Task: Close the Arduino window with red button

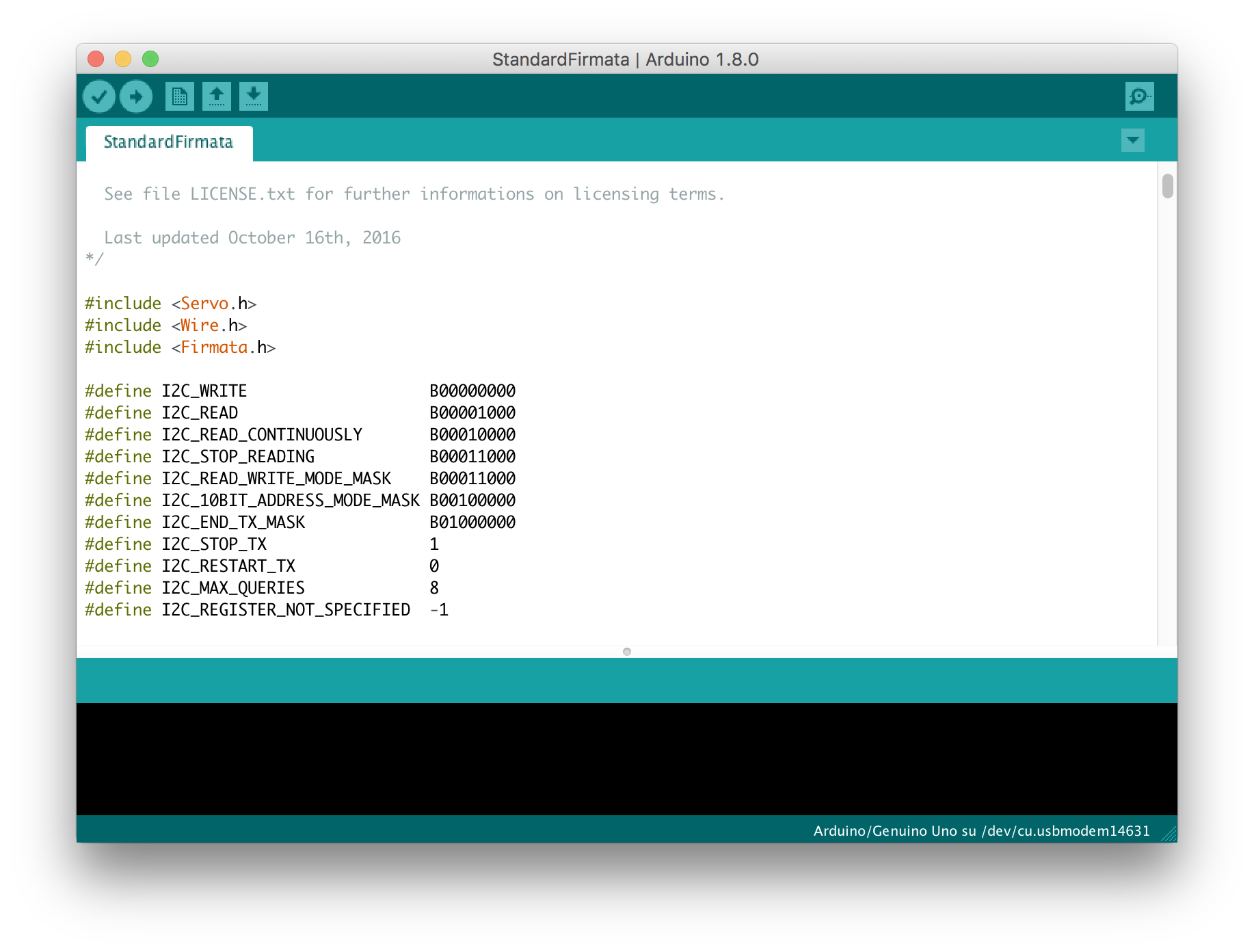Action: point(96,59)
